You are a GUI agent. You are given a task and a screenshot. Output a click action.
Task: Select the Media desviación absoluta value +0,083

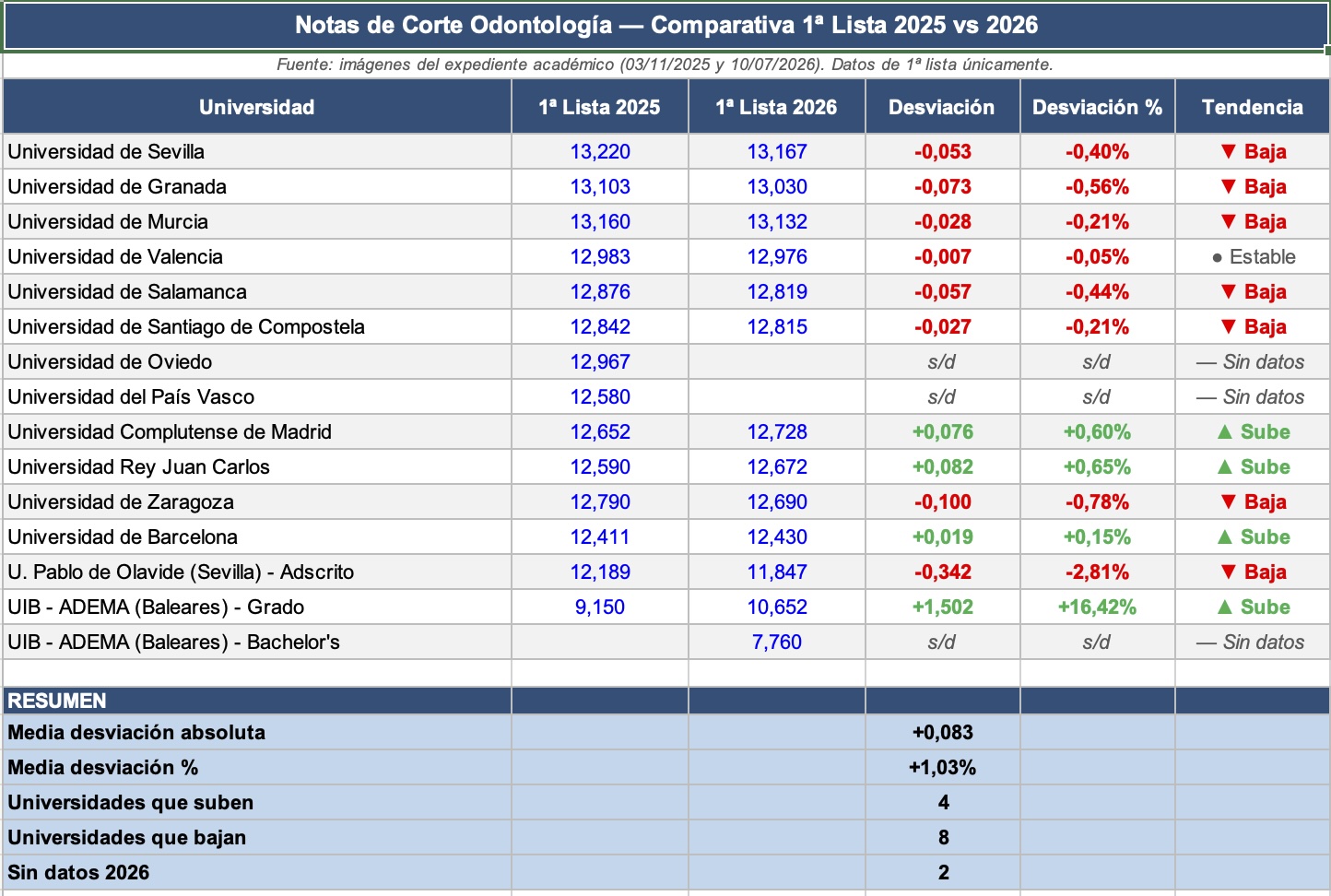pyautogui.click(x=942, y=732)
